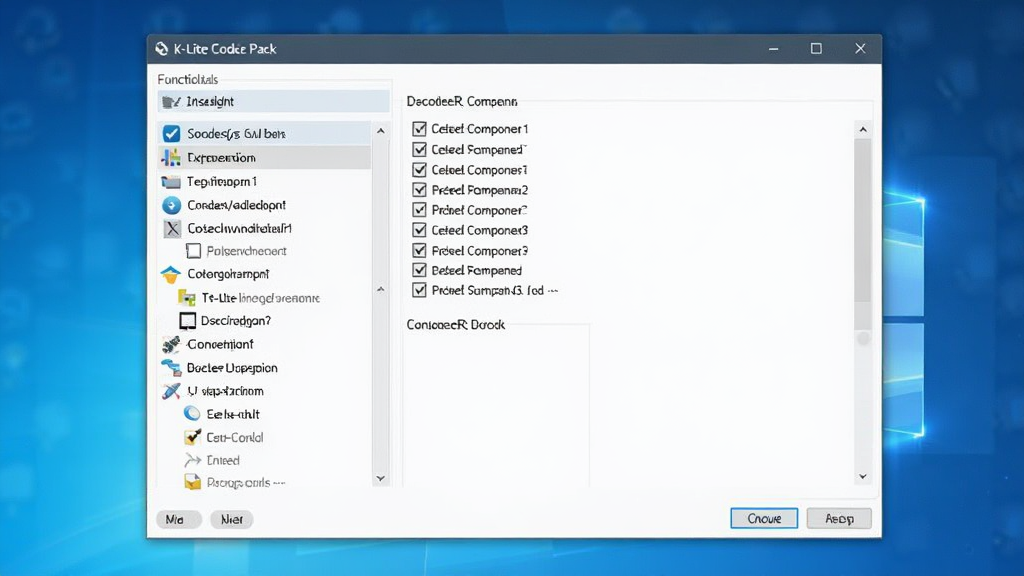This screenshot has height=576, width=1024.
Task: Click the ConoeeR Doock empty box
Action: pyautogui.click(x=496, y=408)
